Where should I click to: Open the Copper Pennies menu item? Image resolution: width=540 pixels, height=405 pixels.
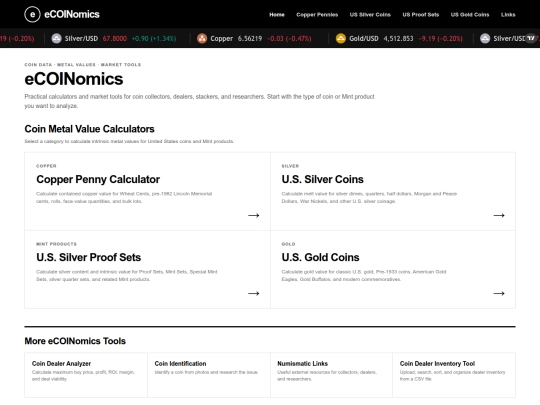click(x=317, y=14)
